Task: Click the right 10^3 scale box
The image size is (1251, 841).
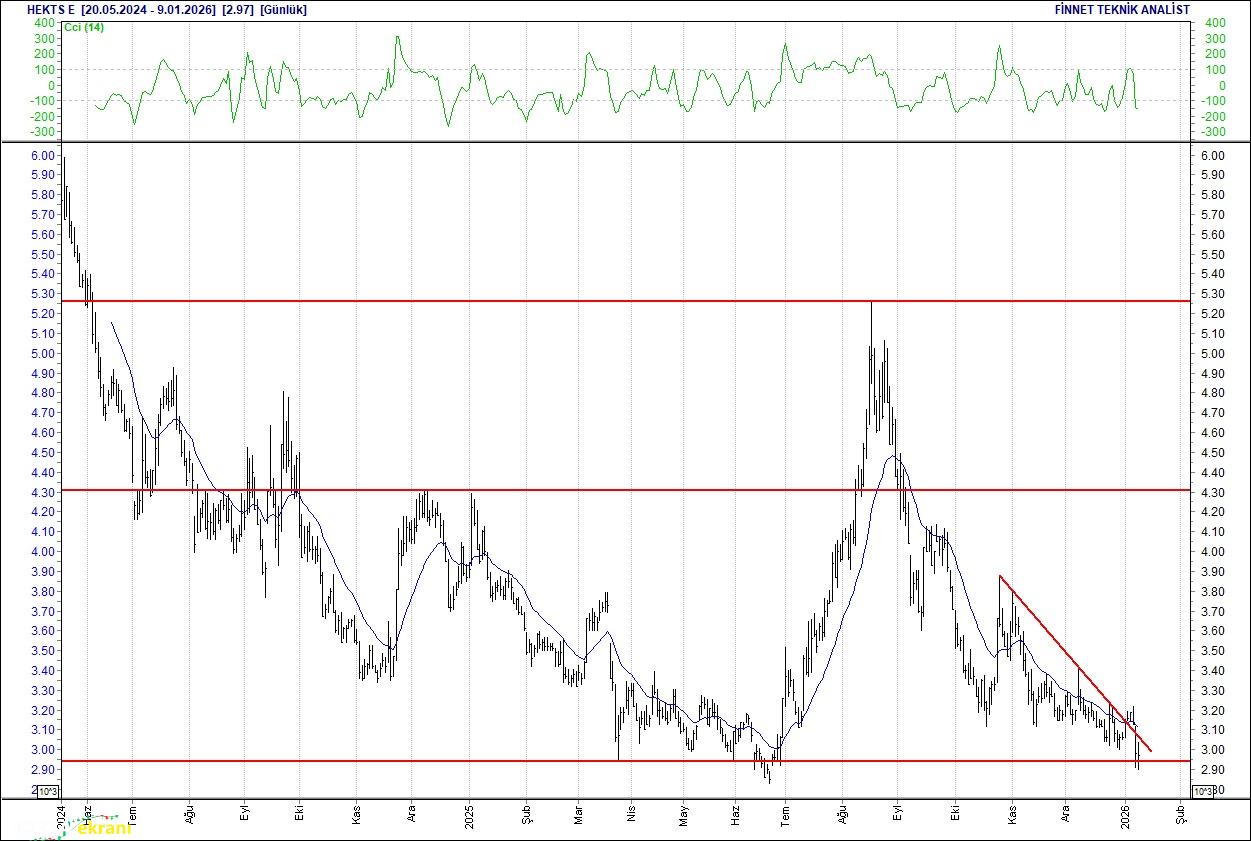Action: tap(1204, 791)
